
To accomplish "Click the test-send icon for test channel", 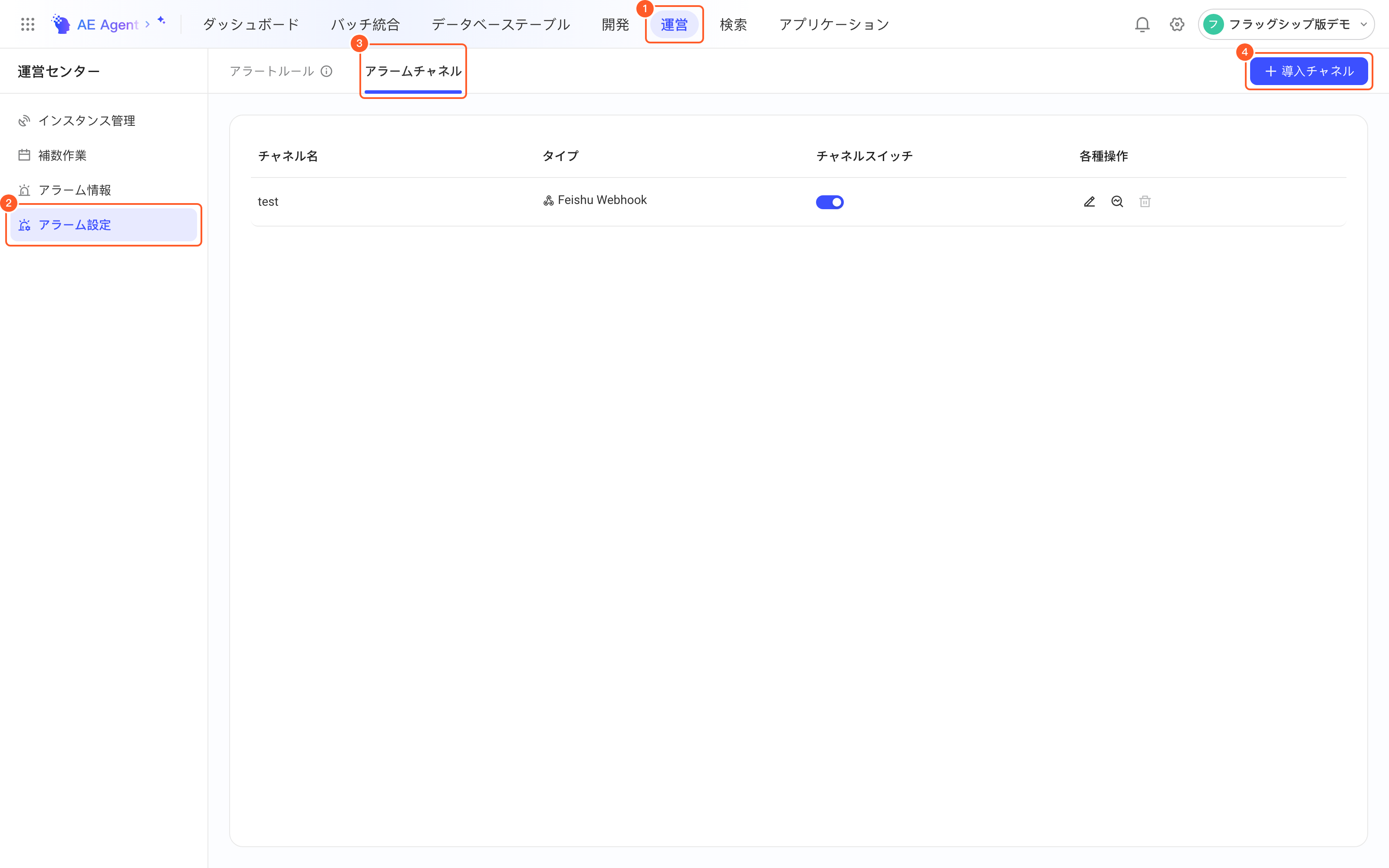I will (1117, 201).
